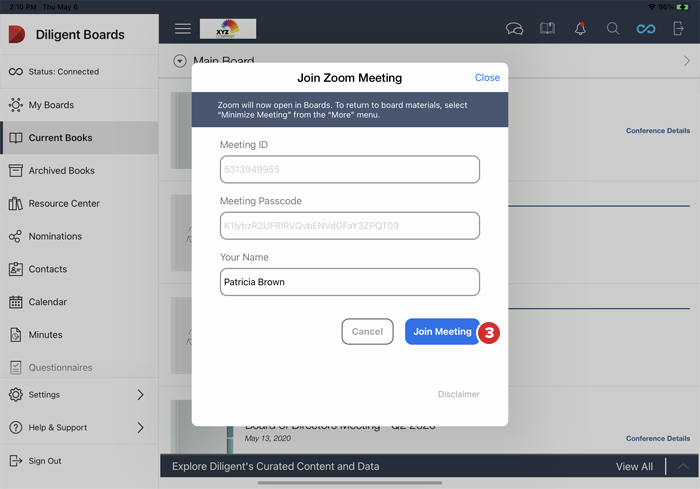Expand the Settings submenu chevron
The height and width of the screenshot is (489, 700).
click(x=140, y=395)
